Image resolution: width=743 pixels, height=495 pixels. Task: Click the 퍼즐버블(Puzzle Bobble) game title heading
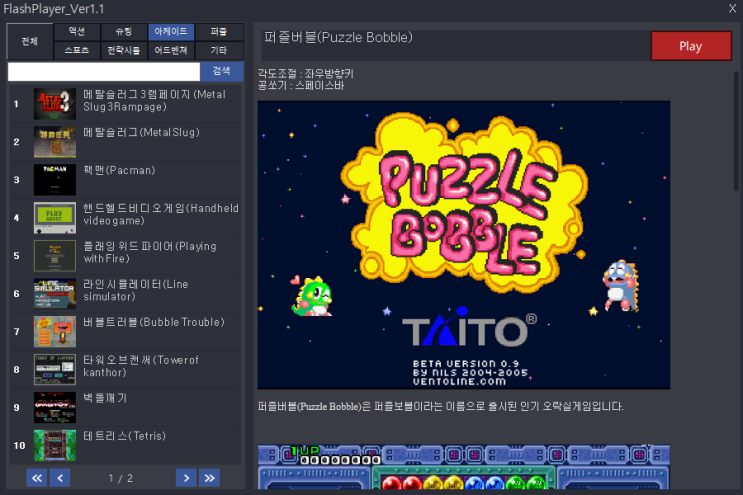pos(338,37)
